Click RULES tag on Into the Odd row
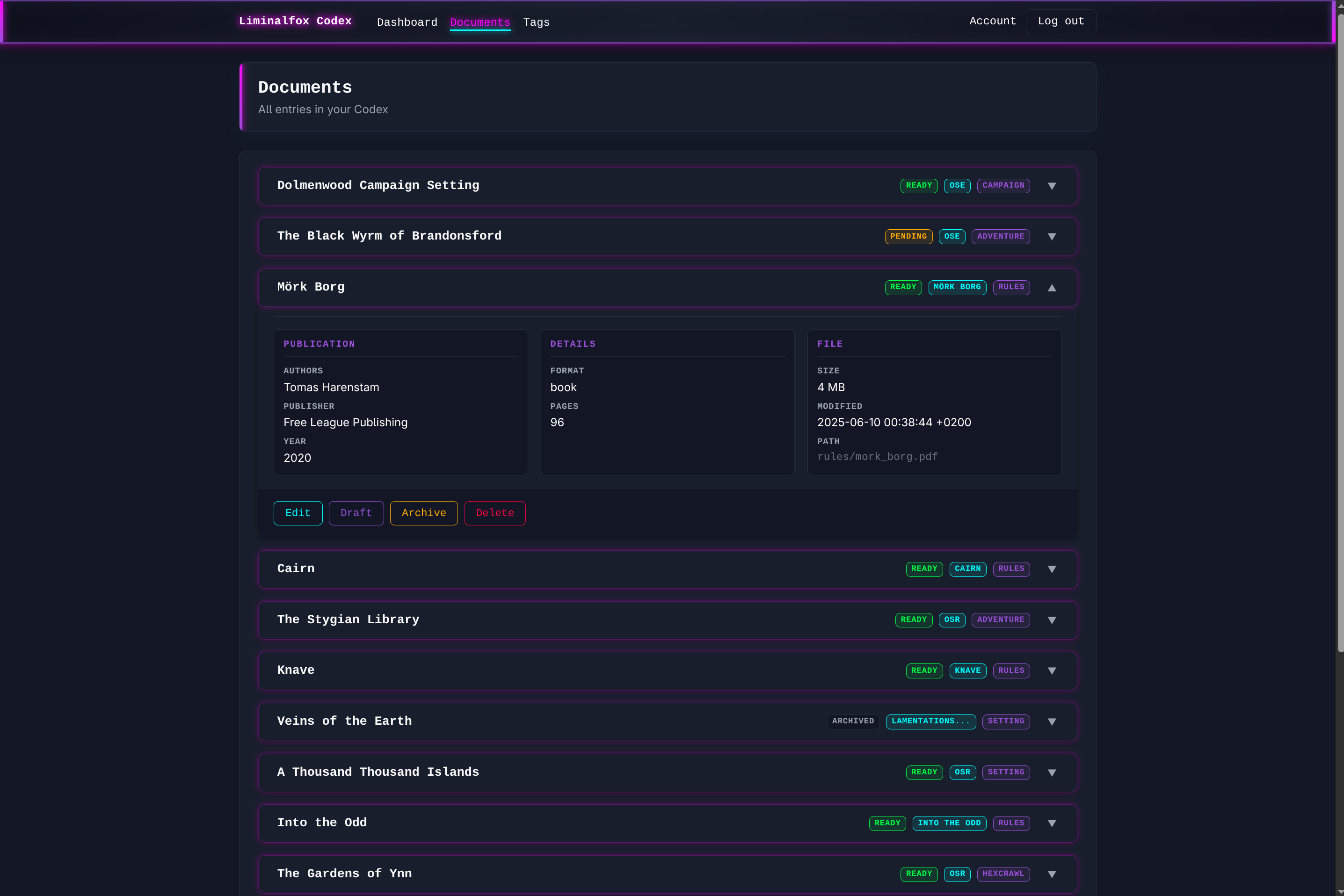This screenshot has width=1344, height=896. coord(1011,823)
